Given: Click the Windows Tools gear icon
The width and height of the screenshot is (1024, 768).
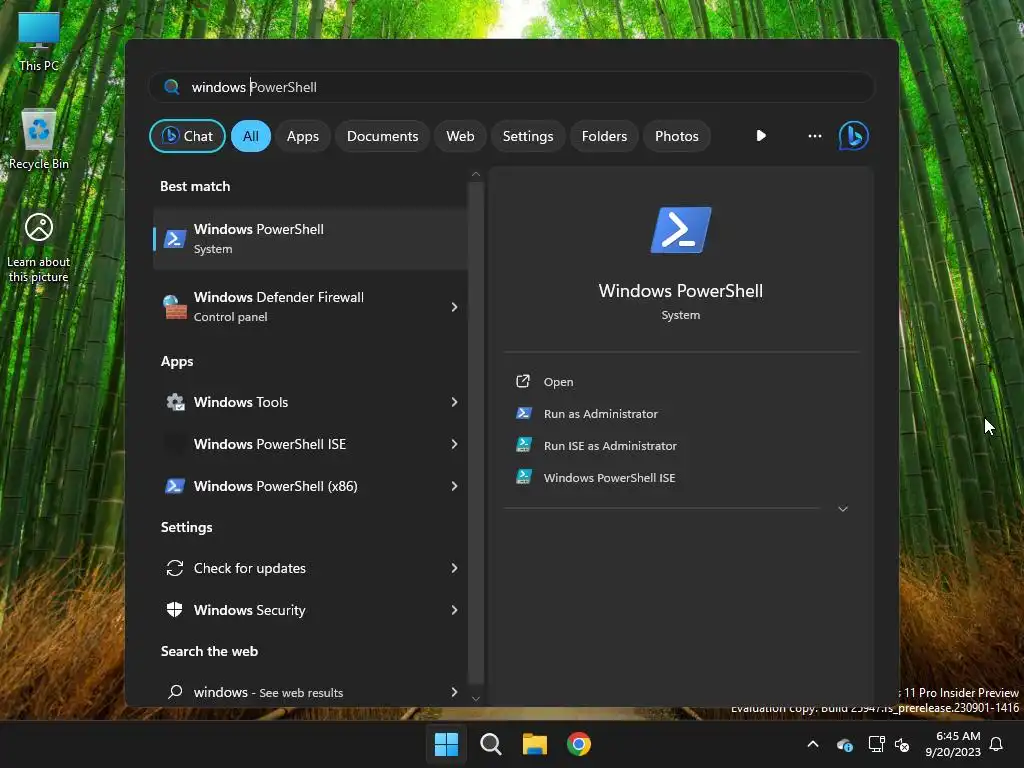Looking at the screenshot, I should click(x=175, y=402).
